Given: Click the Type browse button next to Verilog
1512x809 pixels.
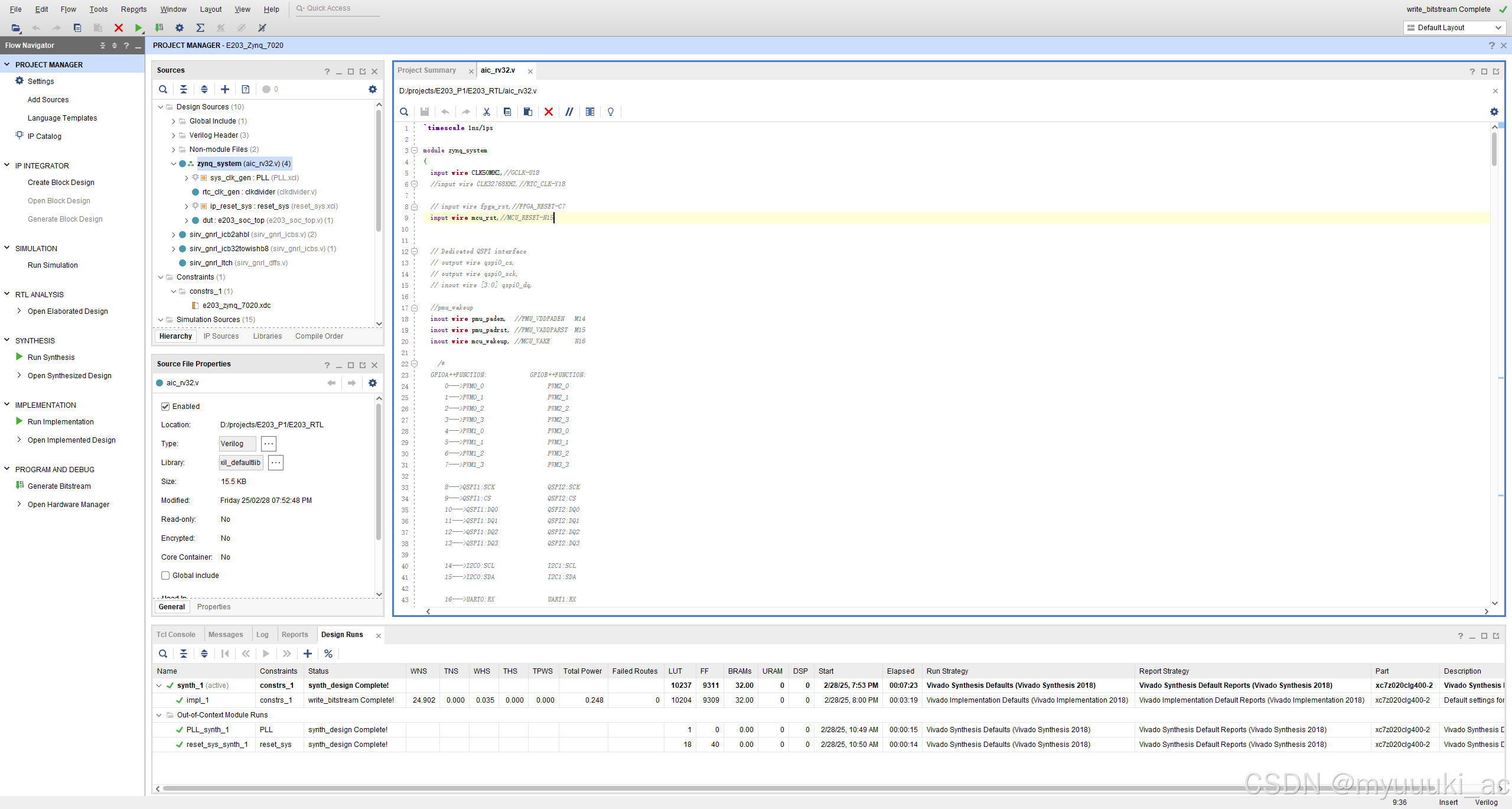Looking at the screenshot, I should (x=268, y=444).
